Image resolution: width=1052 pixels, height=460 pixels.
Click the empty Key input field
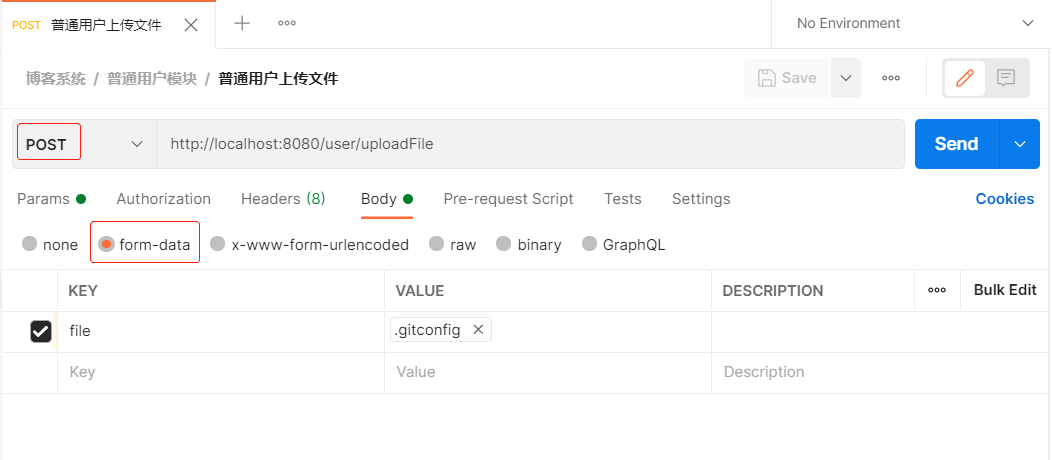[221, 372]
